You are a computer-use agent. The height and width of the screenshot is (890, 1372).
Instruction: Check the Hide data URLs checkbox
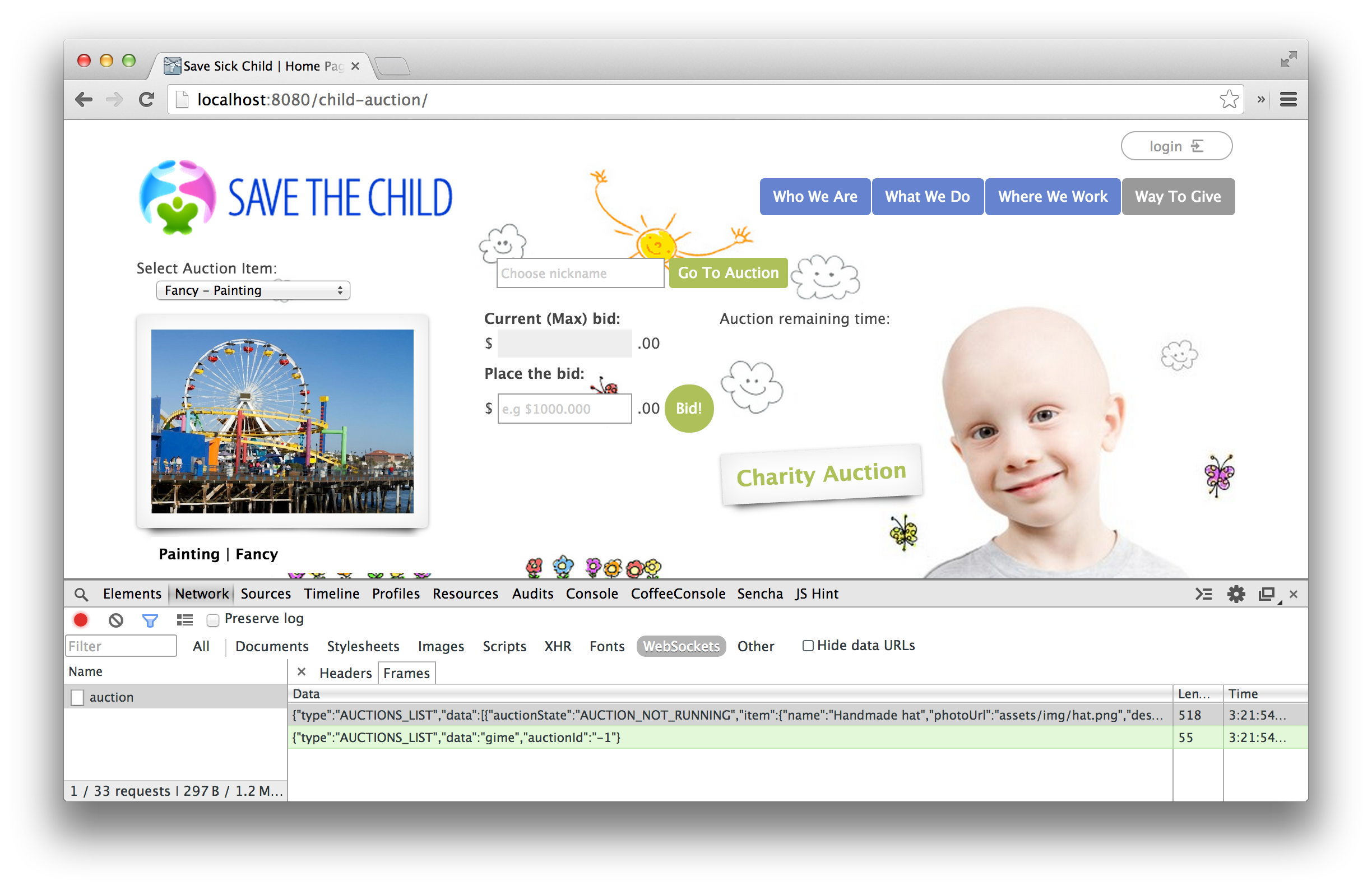click(x=808, y=646)
